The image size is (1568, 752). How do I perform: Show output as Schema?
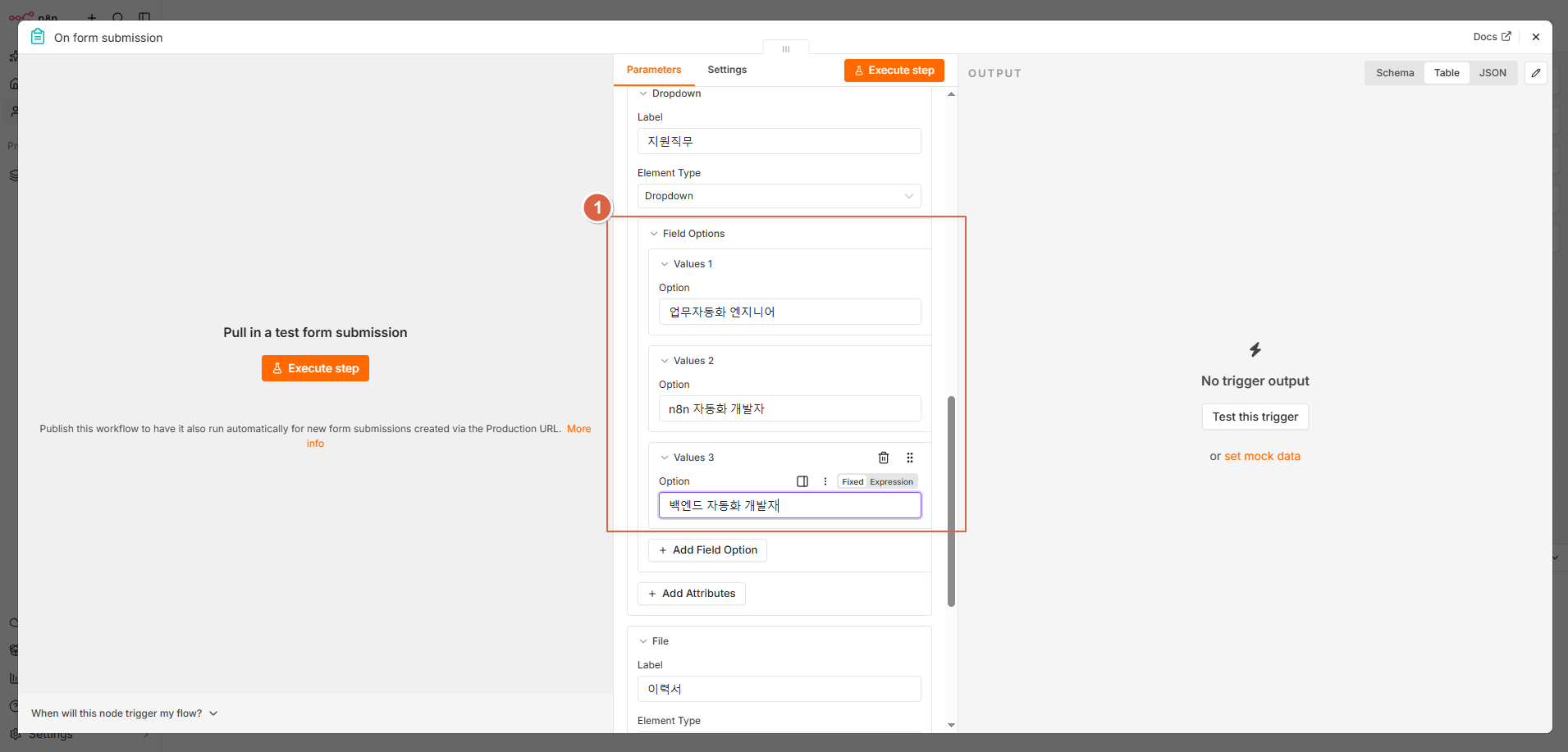1395,73
